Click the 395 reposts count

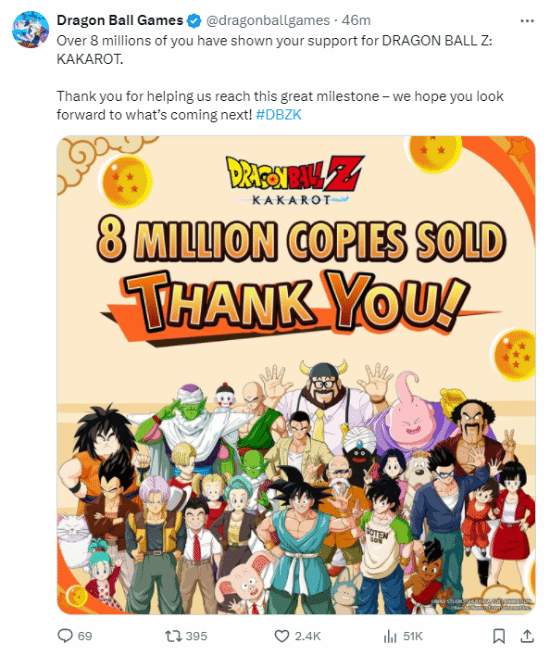pos(197,636)
